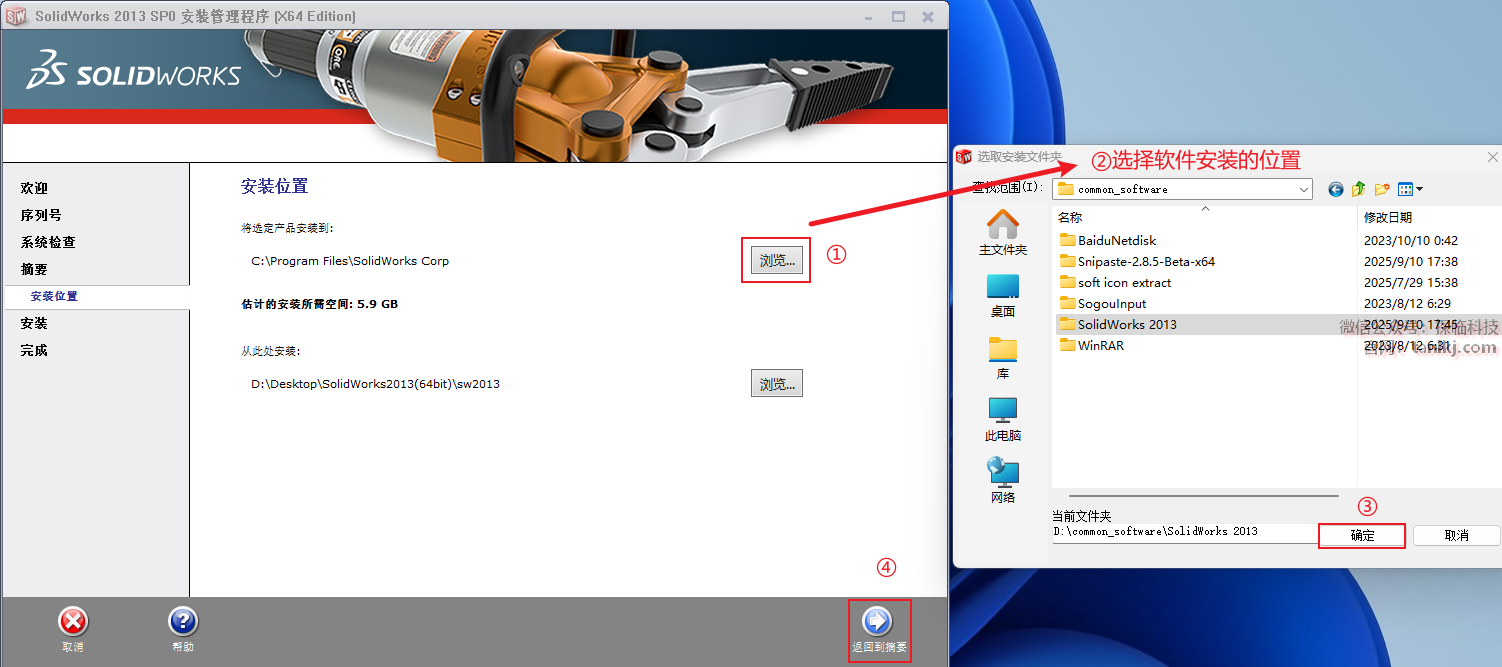The image size is (1502, 667).
Task: Go to 欢迎 step in sidebar
Action: (x=34, y=188)
